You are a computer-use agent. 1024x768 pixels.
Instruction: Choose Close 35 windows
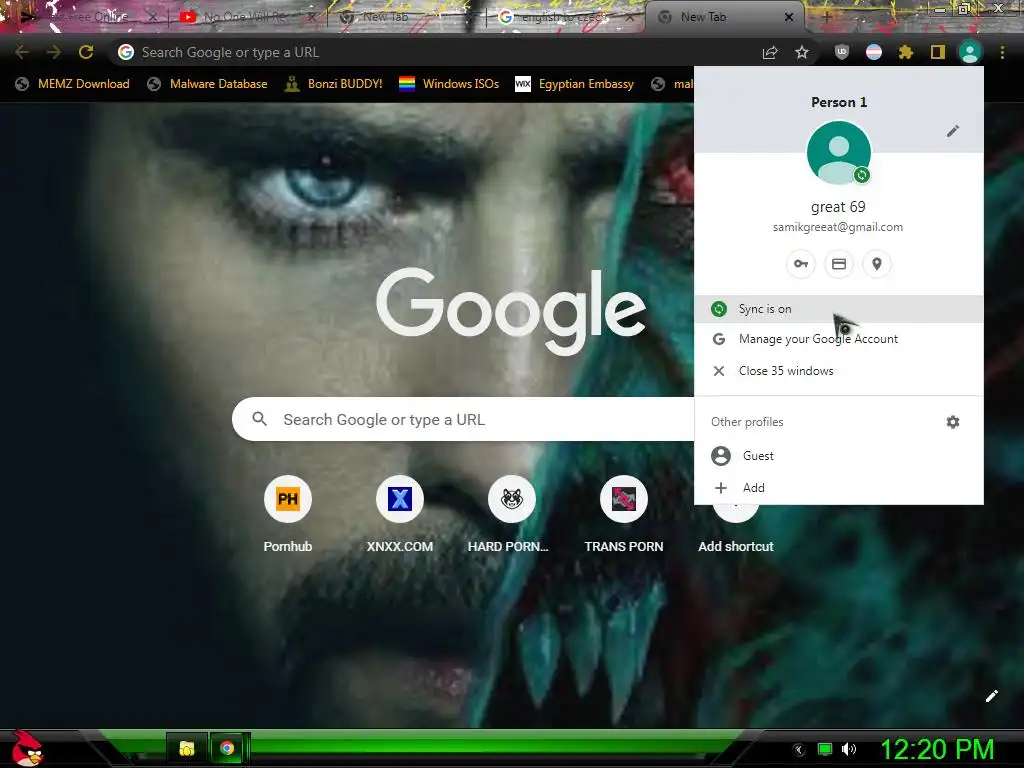[839, 371]
